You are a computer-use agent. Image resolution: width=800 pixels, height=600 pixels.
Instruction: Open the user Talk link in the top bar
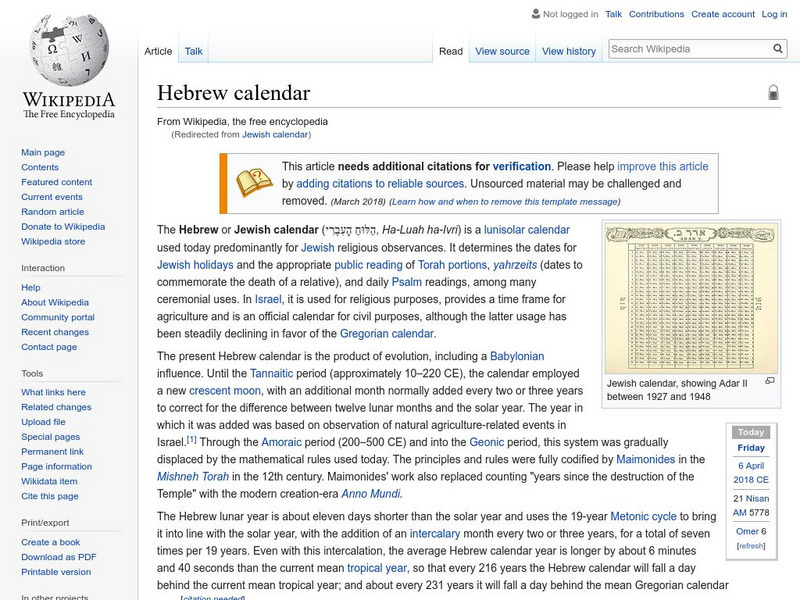[x=613, y=14]
